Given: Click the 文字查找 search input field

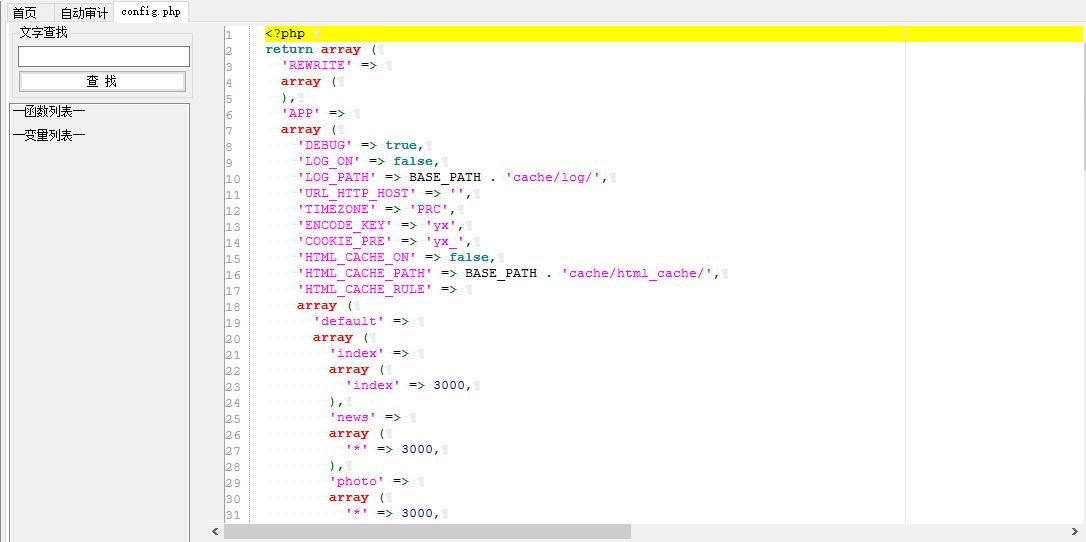Looking at the screenshot, I should (104, 56).
